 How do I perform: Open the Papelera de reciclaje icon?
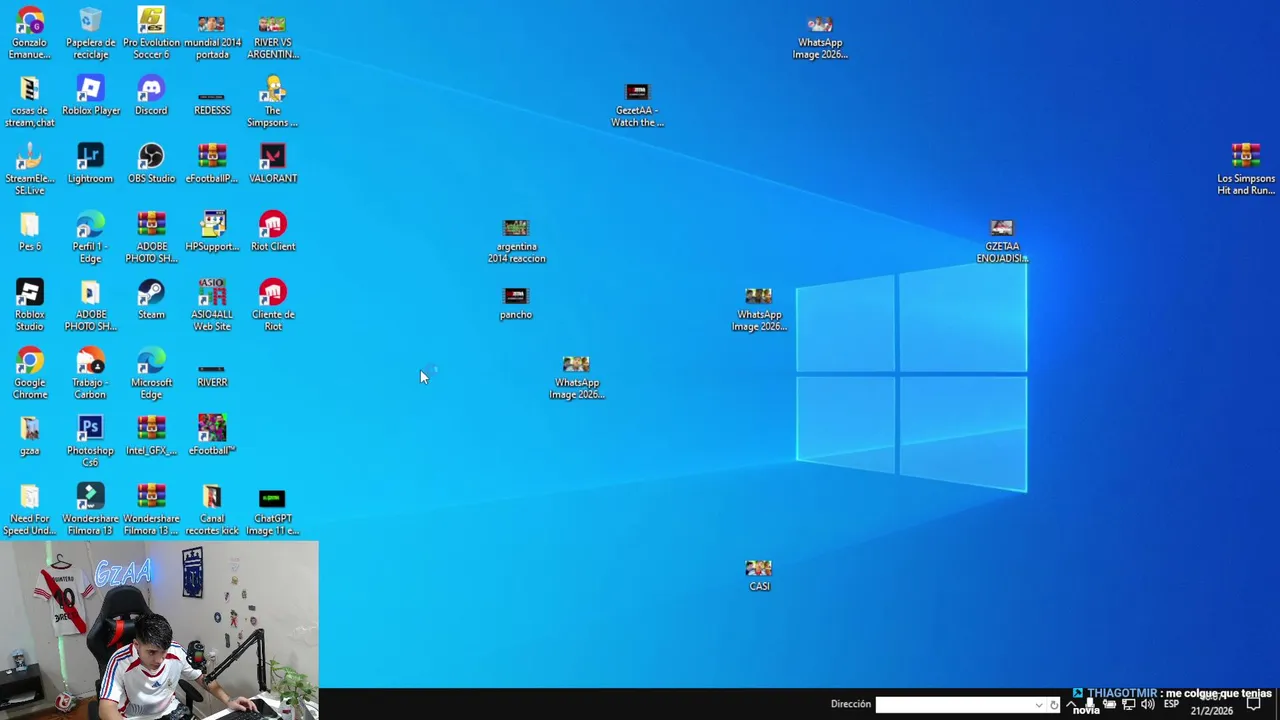tap(90, 33)
